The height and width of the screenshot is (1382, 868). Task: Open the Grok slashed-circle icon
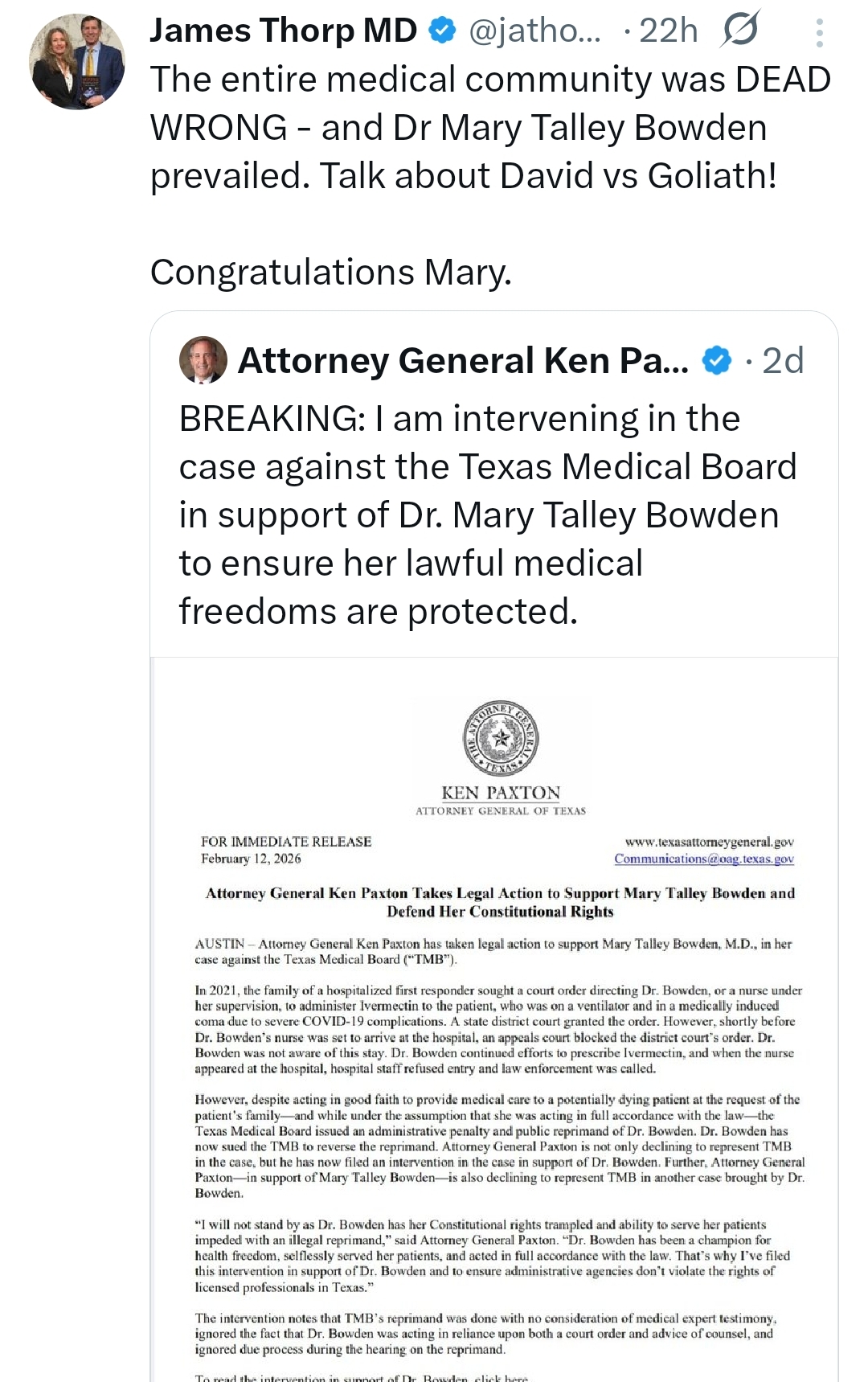tap(740, 31)
